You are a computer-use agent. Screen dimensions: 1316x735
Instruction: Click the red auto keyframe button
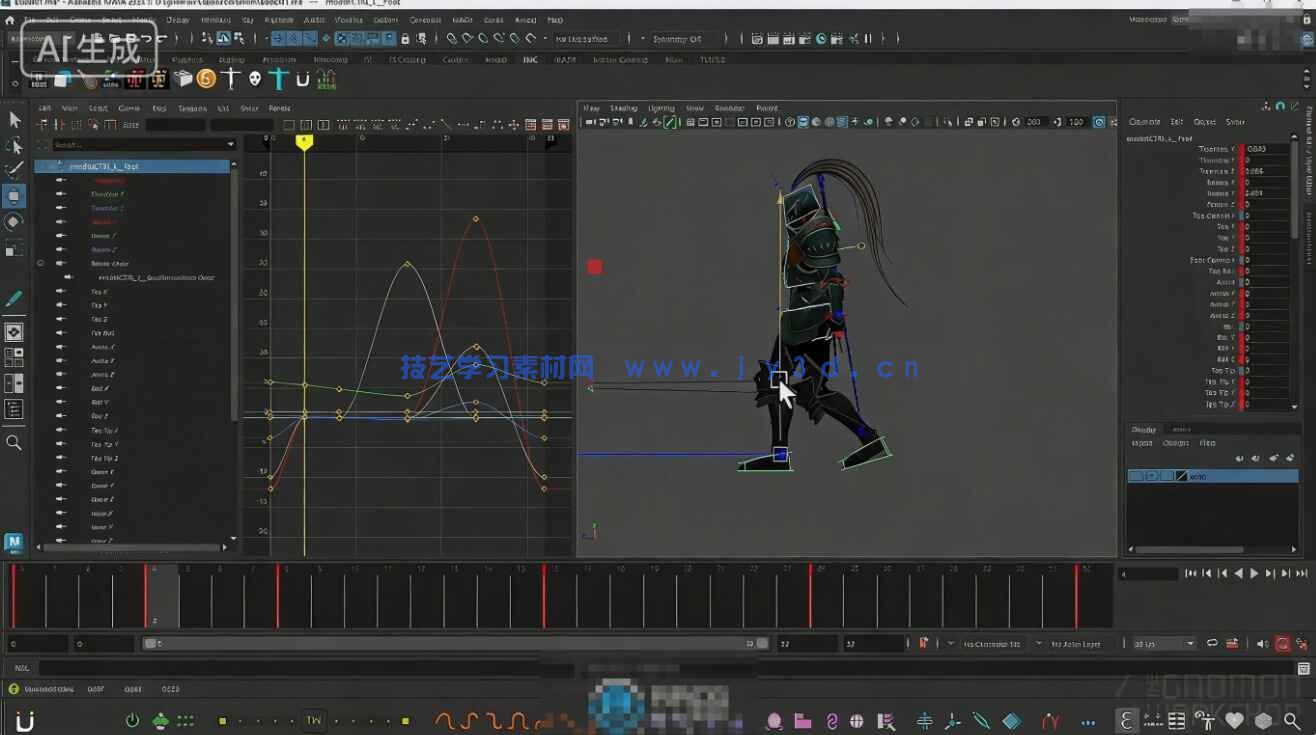click(1282, 644)
